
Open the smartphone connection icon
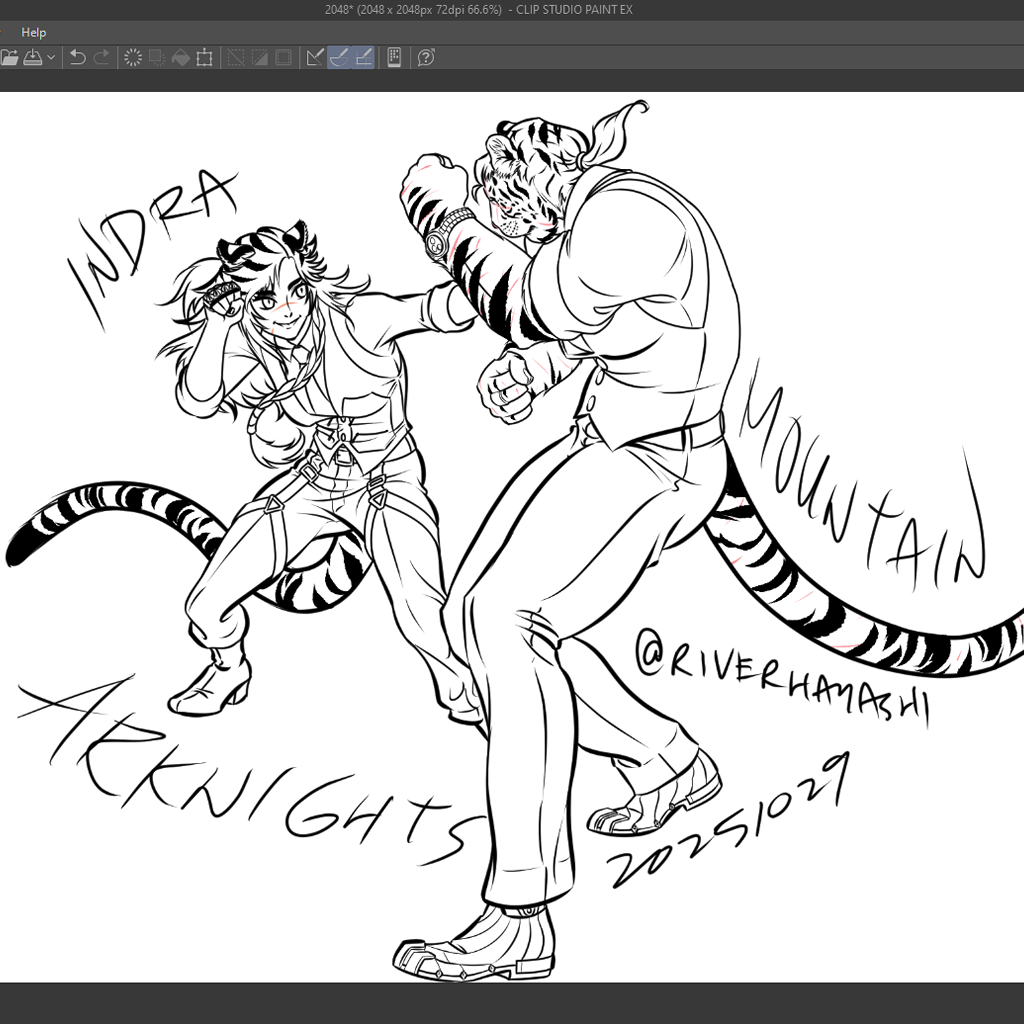click(394, 58)
